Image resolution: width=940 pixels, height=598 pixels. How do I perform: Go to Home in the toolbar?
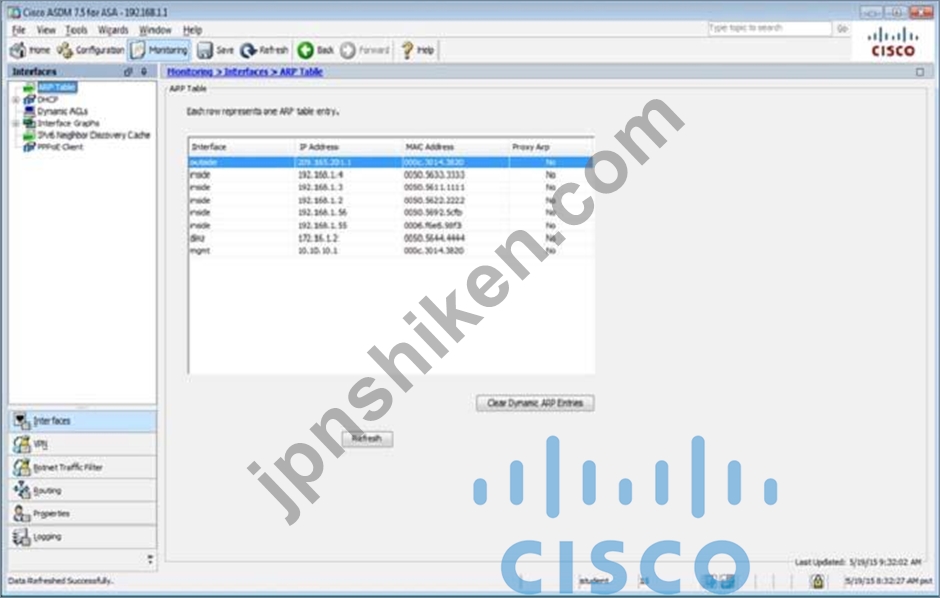[31, 50]
